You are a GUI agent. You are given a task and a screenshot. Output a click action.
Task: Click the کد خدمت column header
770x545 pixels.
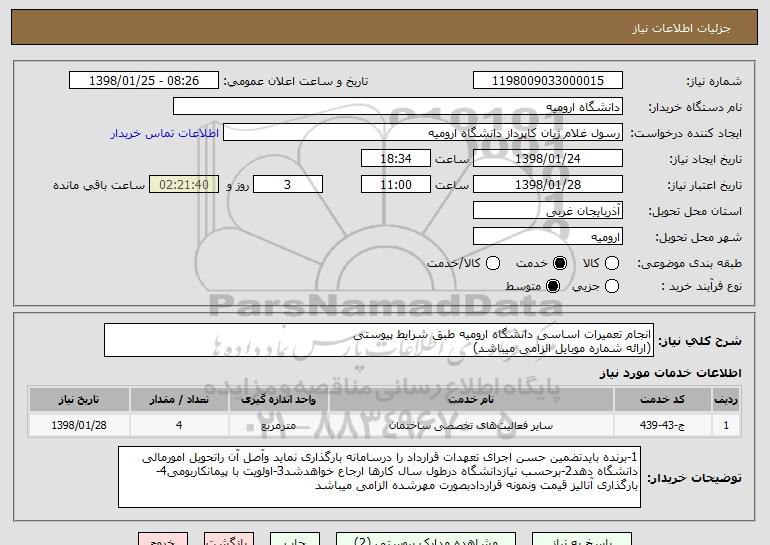click(662, 400)
